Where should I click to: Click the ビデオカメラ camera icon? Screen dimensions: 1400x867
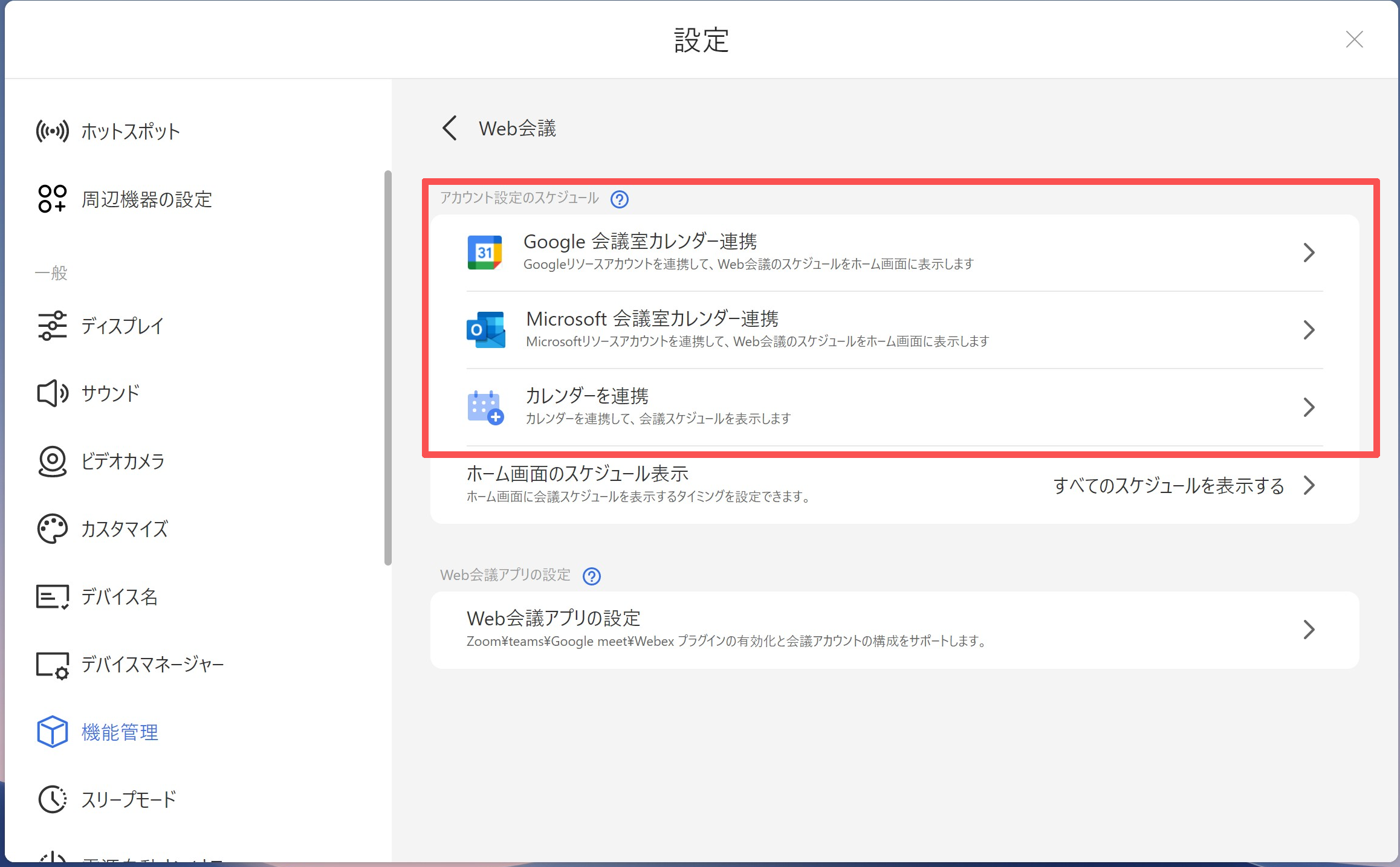[x=52, y=462]
